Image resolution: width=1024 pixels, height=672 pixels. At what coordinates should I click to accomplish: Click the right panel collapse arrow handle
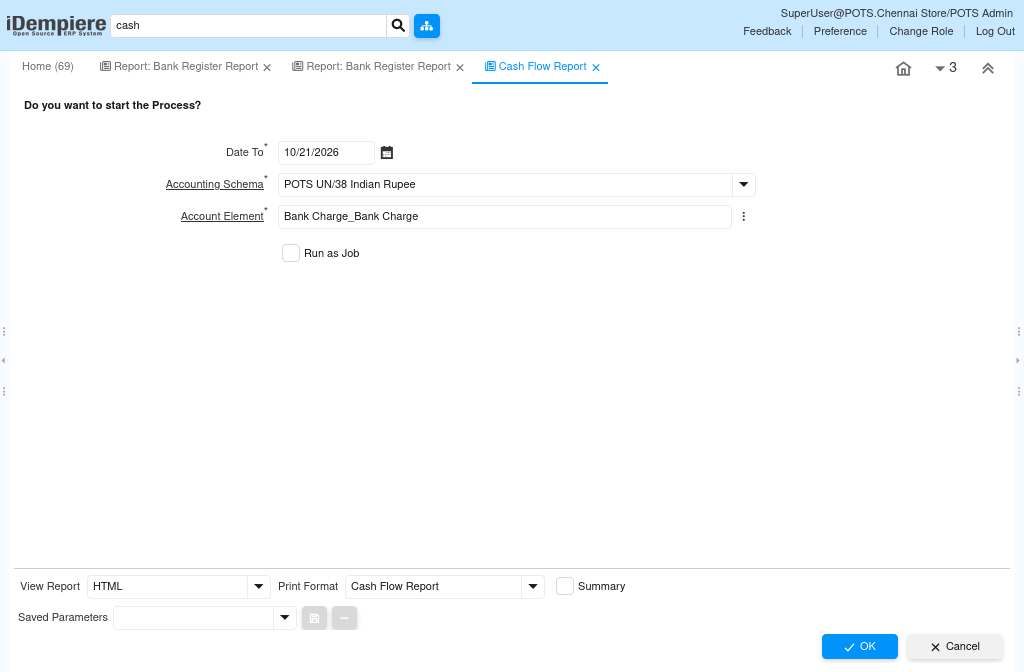point(1017,360)
